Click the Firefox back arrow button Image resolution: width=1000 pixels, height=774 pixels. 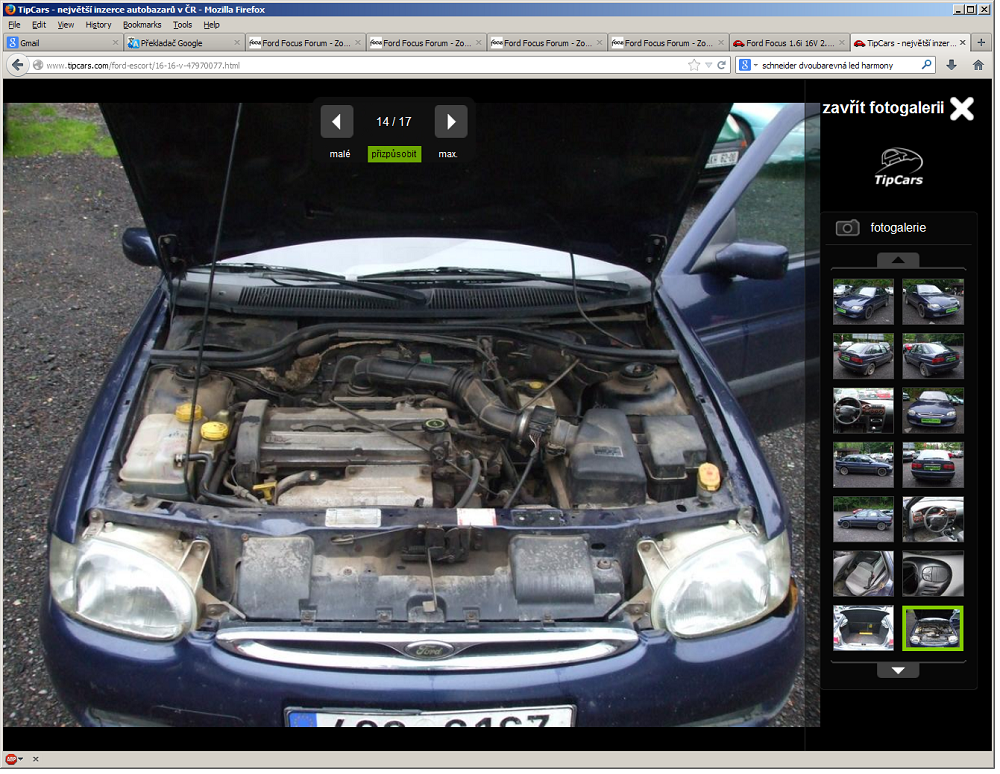[18, 65]
